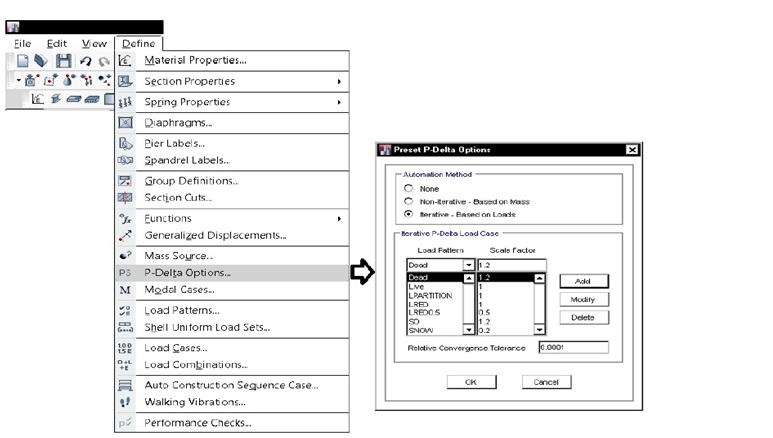Click the Load Combinations menu icon
This screenshot has height=438, width=773.
pos(125,365)
